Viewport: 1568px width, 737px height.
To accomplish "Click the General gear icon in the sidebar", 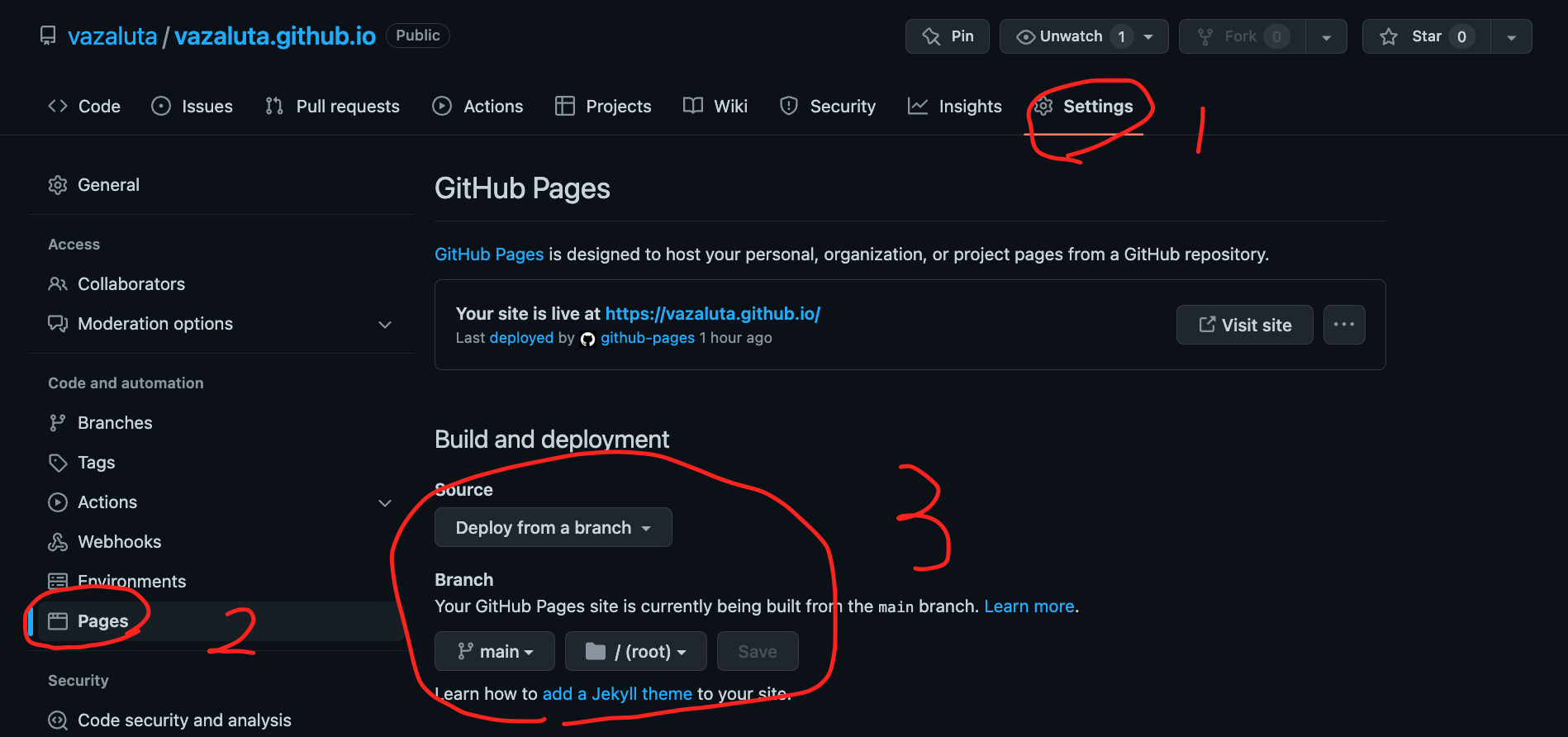I will 58,185.
